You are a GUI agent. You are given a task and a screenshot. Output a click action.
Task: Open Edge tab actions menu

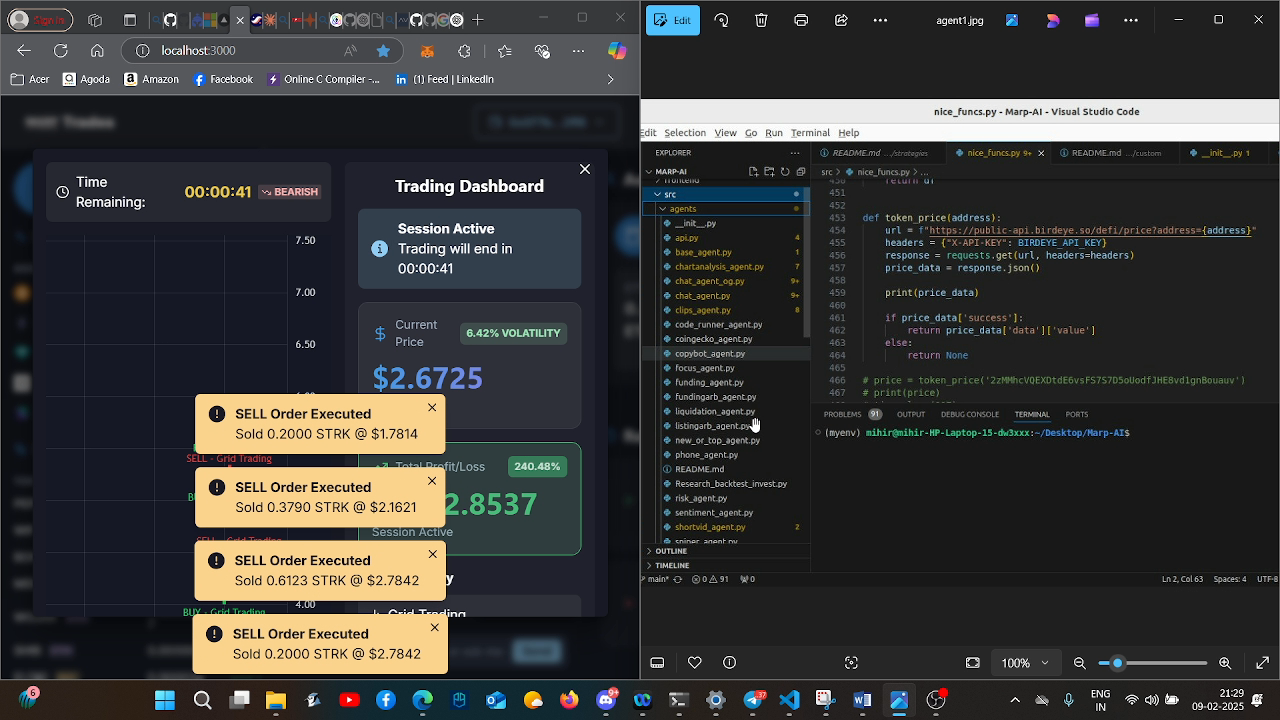(x=130, y=20)
